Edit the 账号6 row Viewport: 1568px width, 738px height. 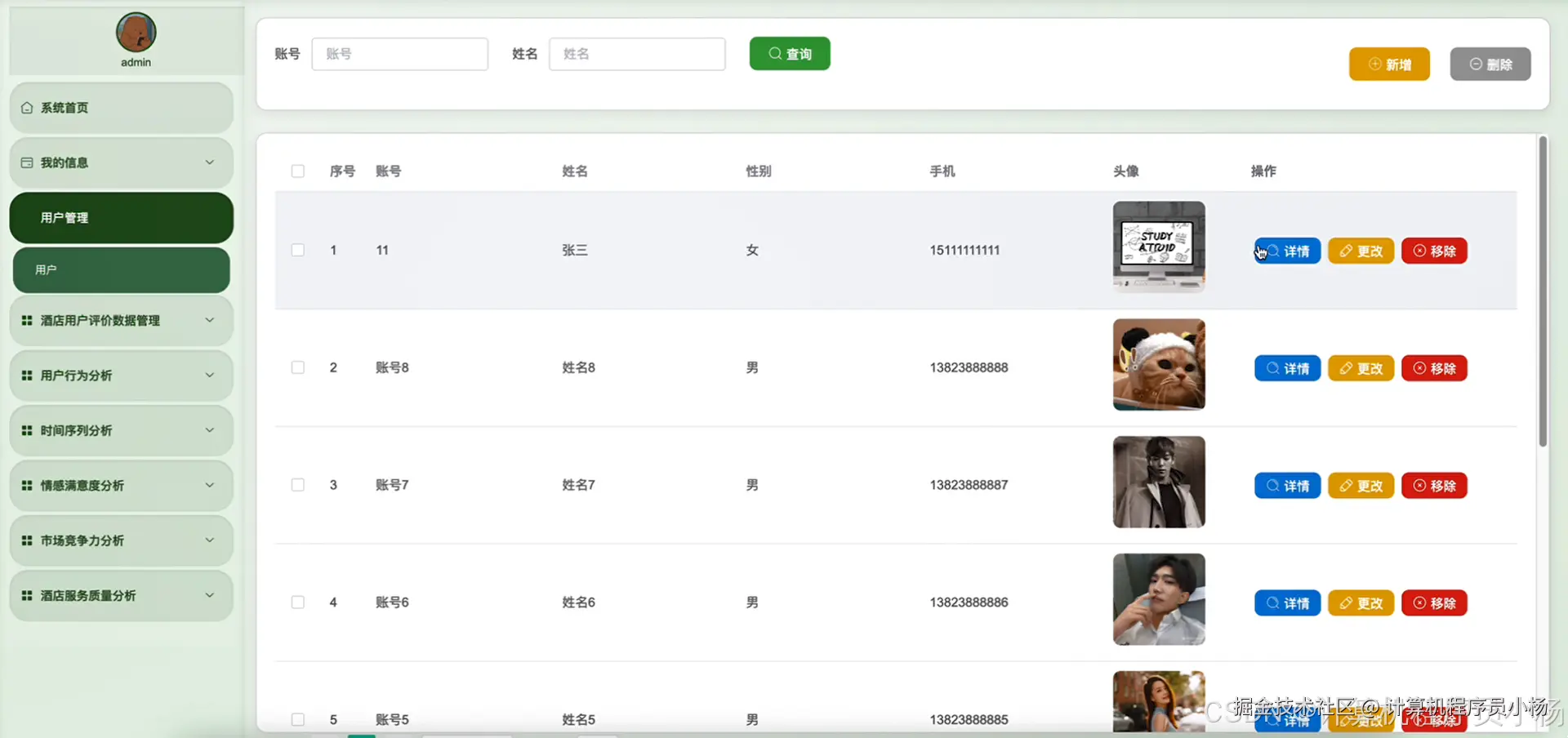pos(1361,603)
